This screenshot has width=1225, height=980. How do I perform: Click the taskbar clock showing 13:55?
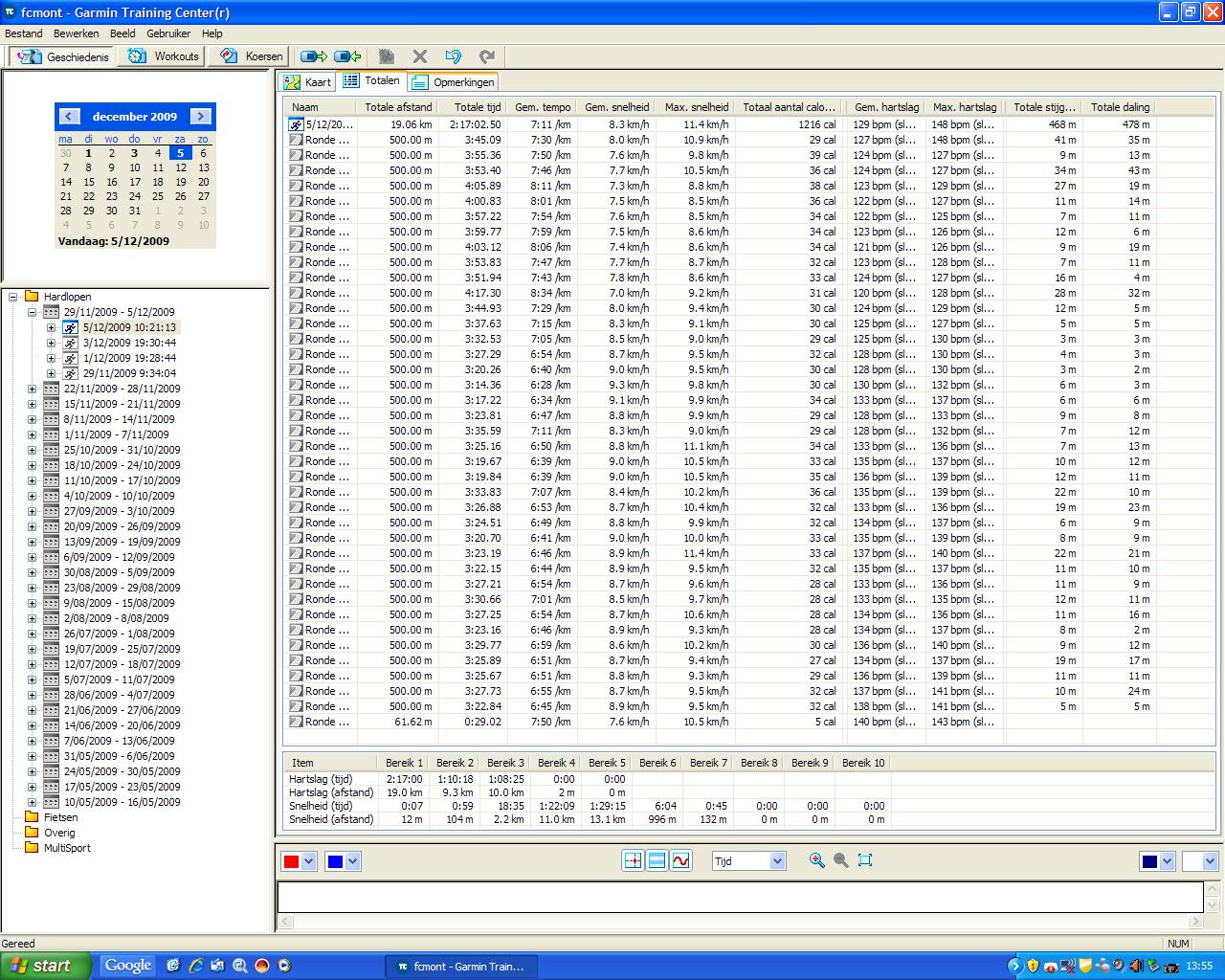coord(1199,967)
